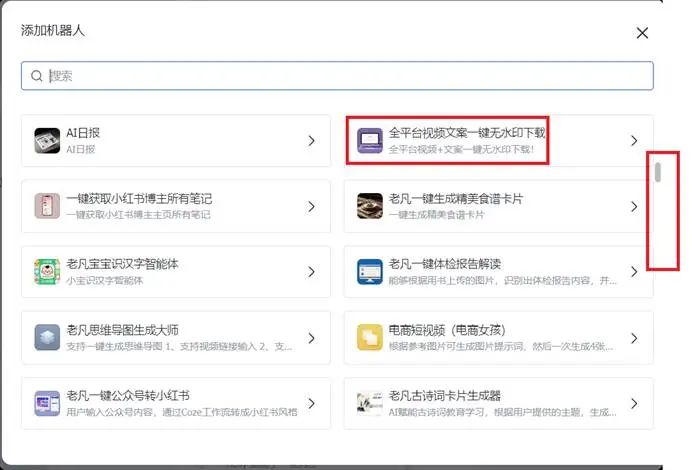Click description 小宝识汉字智能体
The image size is (692, 470).
[x=105, y=281]
